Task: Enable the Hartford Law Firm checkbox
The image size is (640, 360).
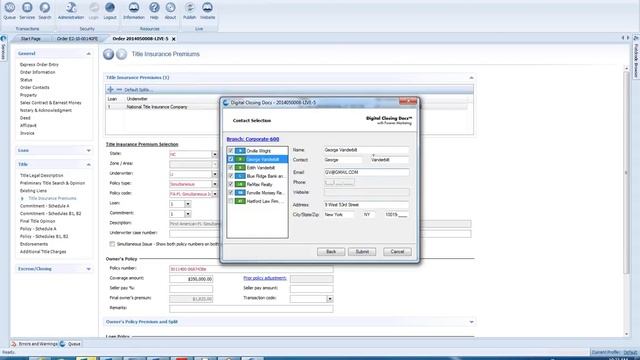Action: [231, 201]
